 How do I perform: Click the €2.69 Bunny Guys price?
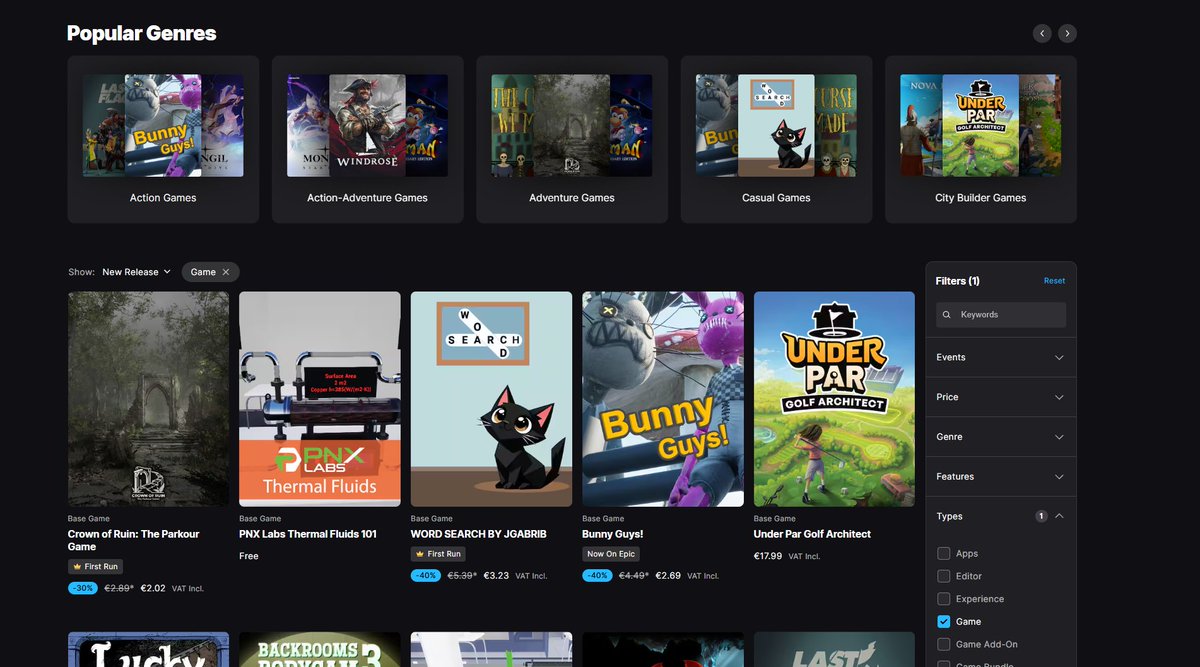pos(668,576)
